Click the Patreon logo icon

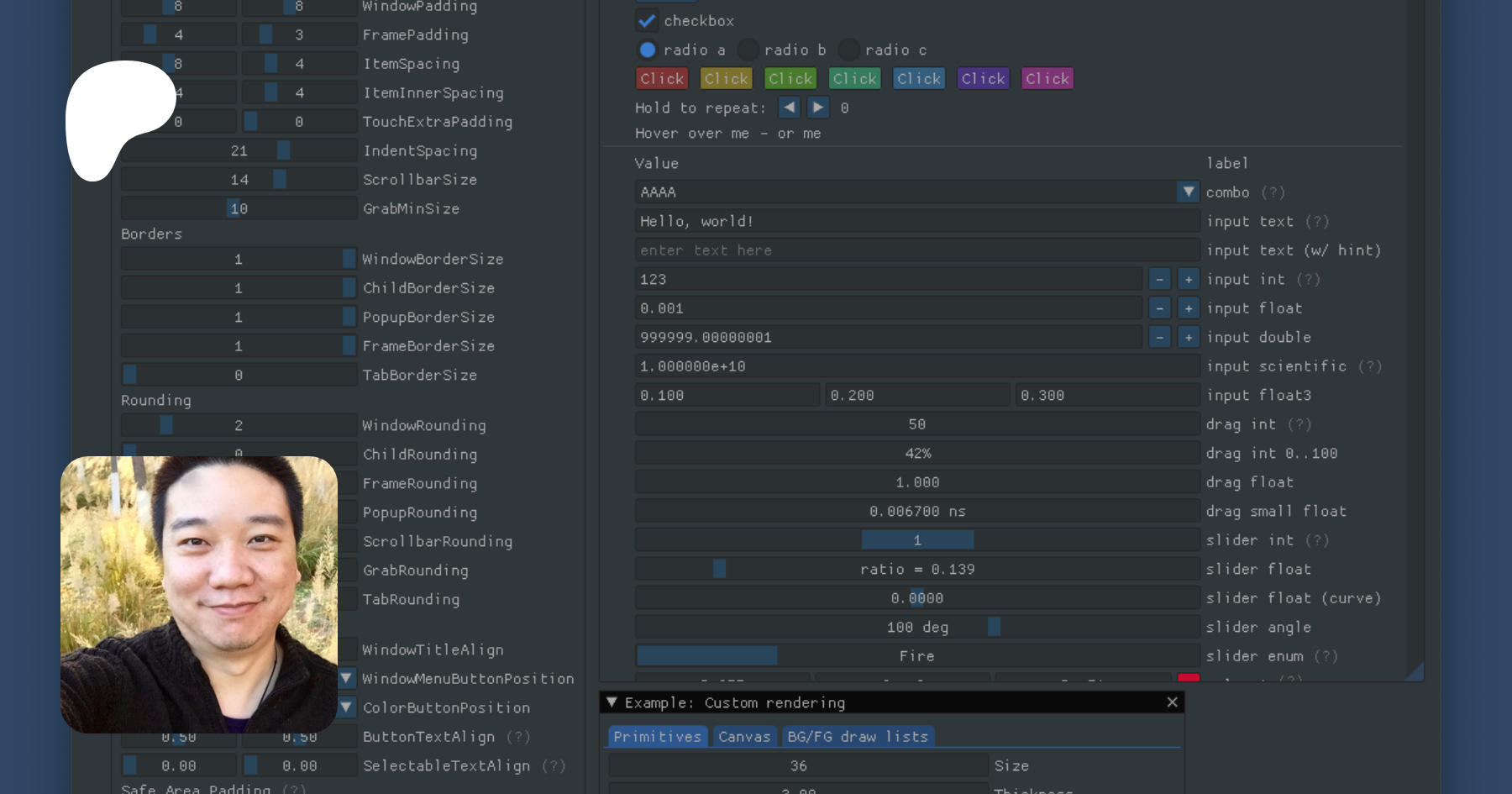tap(121, 119)
